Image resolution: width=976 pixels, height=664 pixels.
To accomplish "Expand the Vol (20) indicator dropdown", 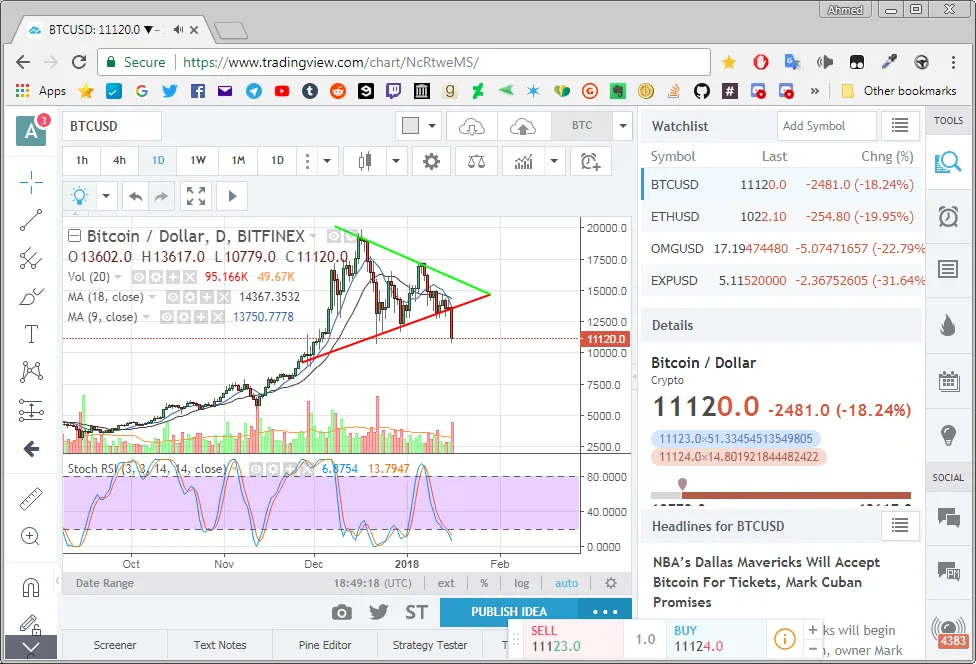I will [x=118, y=277].
